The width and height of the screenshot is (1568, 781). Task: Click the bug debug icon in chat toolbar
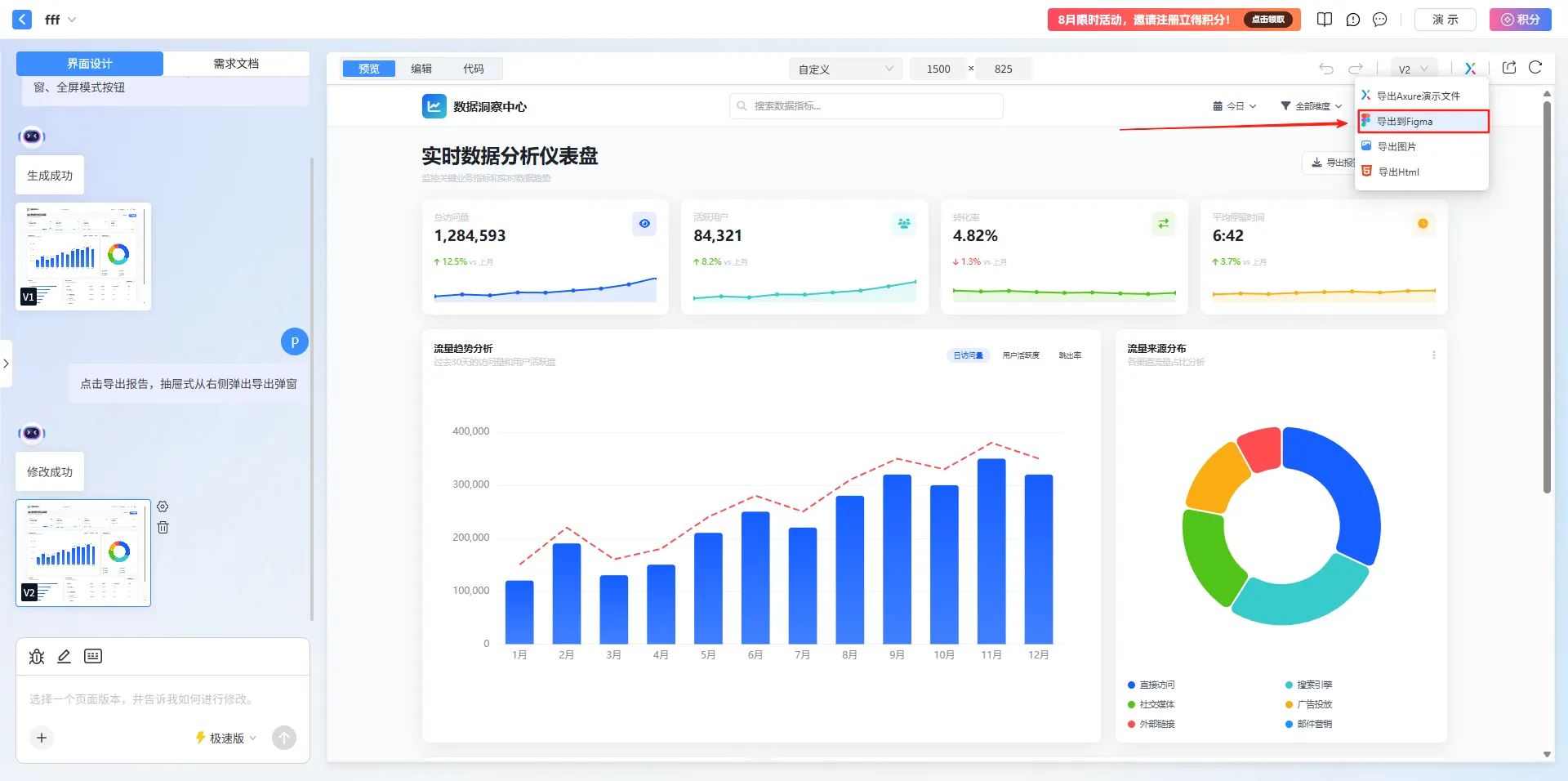click(37, 657)
